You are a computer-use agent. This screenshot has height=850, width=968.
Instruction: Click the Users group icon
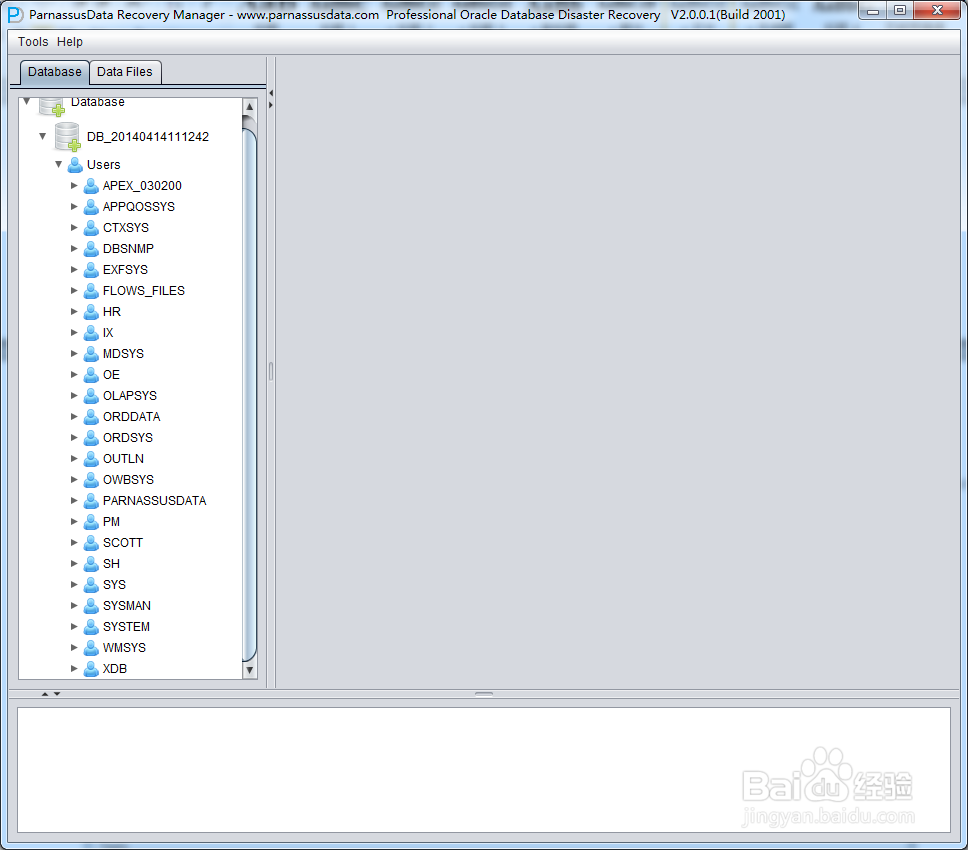(x=75, y=165)
